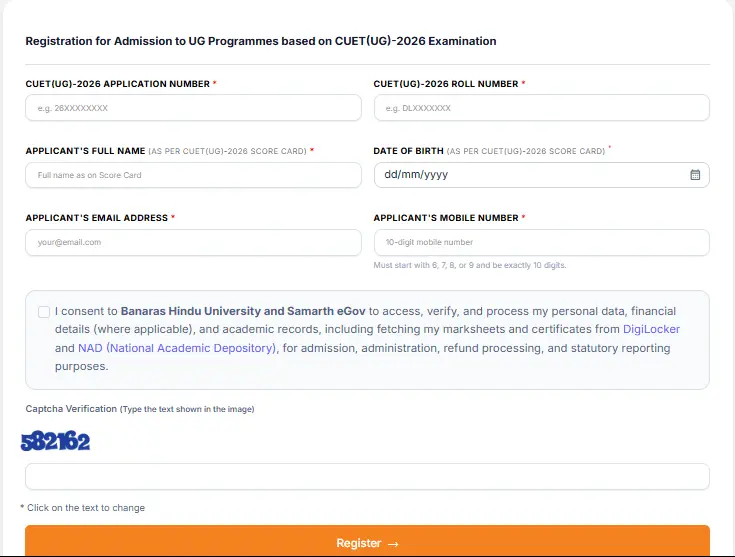Open the DigiLocker link
The height and width of the screenshot is (557, 735).
651,329
